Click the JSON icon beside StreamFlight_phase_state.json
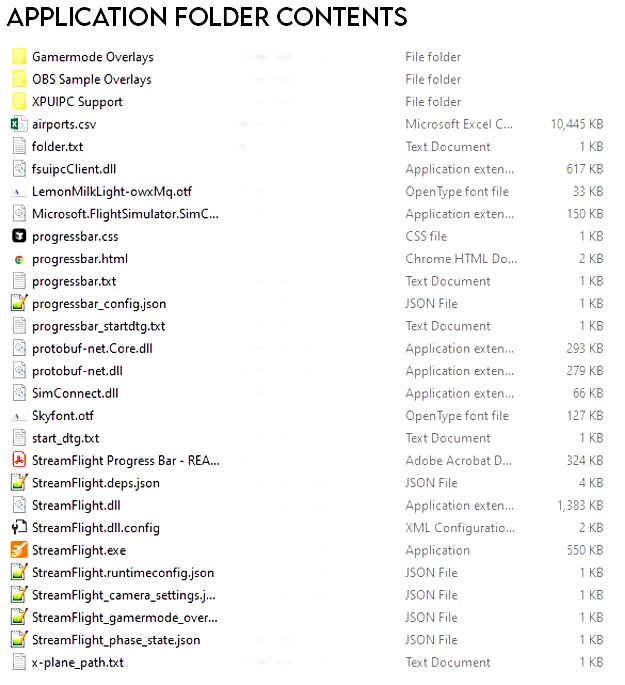The height and width of the screenshot is (685, 625). [19, 640]
